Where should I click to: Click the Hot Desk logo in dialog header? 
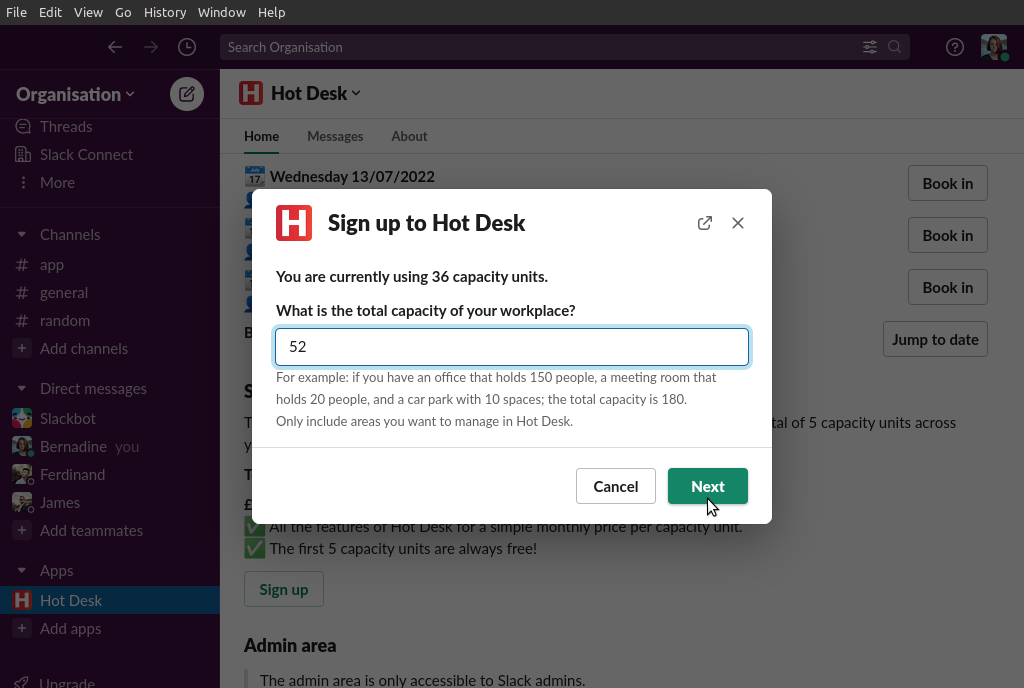click(x=294, y=223)
